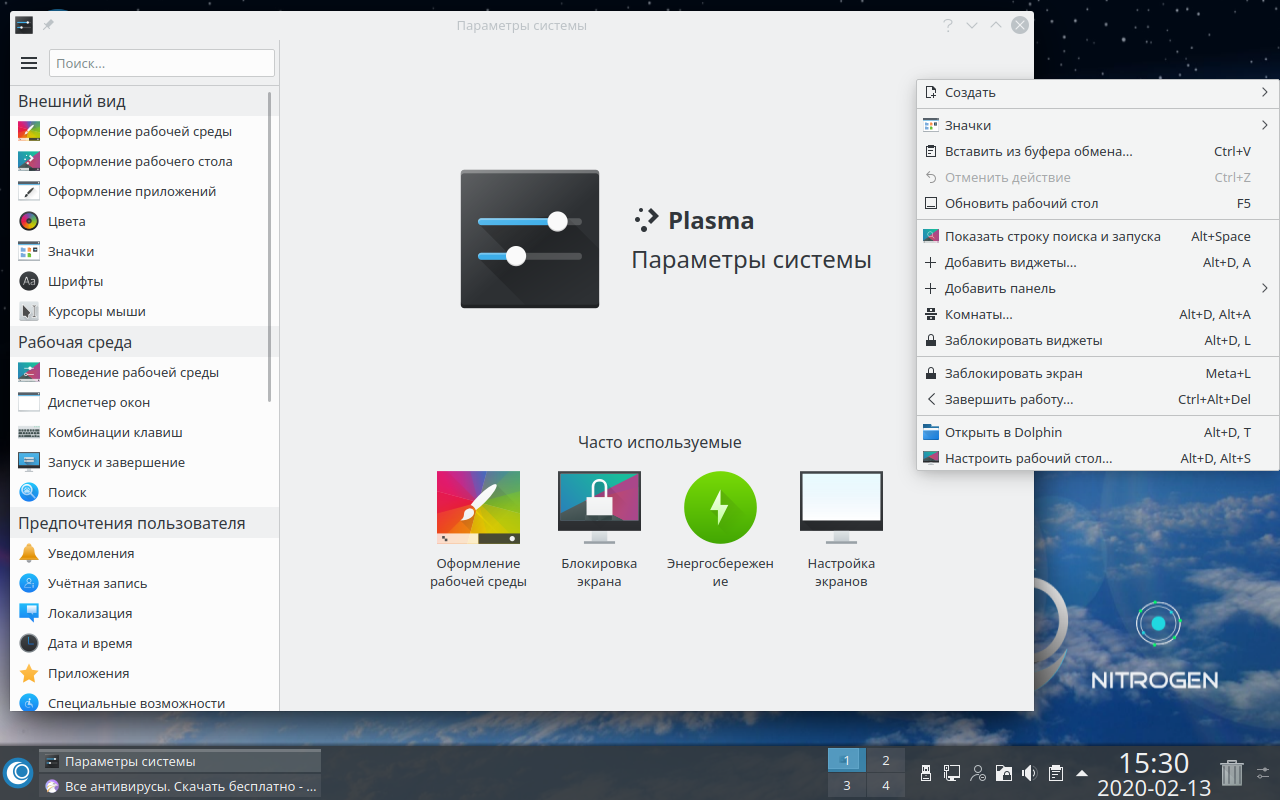
Task: Open panel settings icon at panel edge
Action: point(1263,773)
